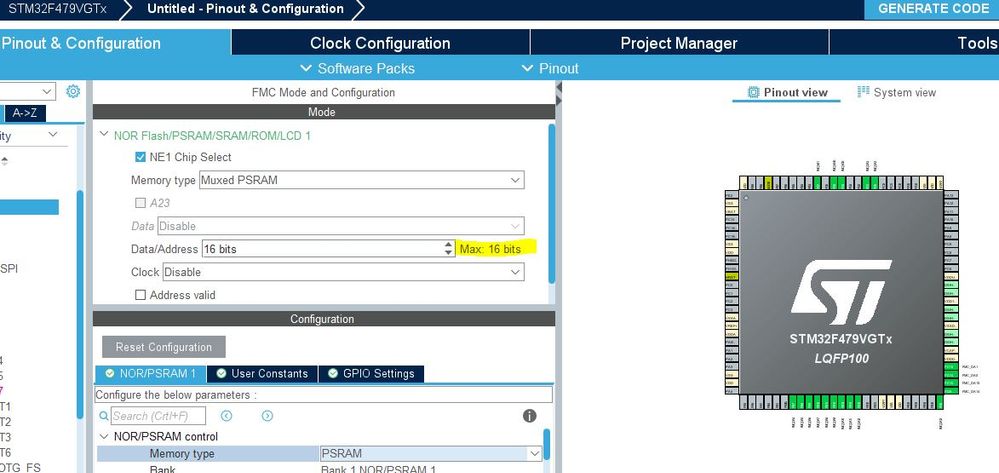The width and height of the screenshot is (999, 473).
Task: Click the Pinout view chip icon
Action: (753, 92)
